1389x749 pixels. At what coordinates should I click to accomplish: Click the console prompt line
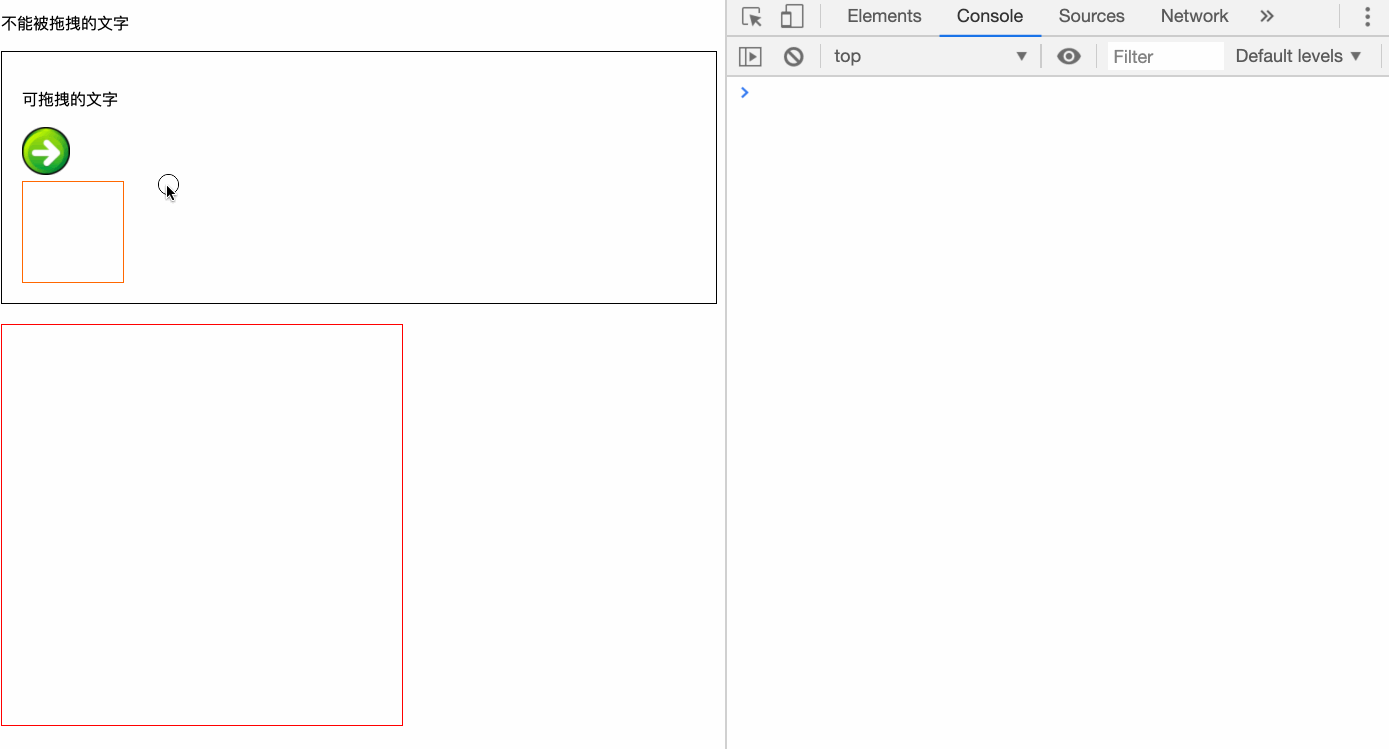click(x=1058, y=93)
